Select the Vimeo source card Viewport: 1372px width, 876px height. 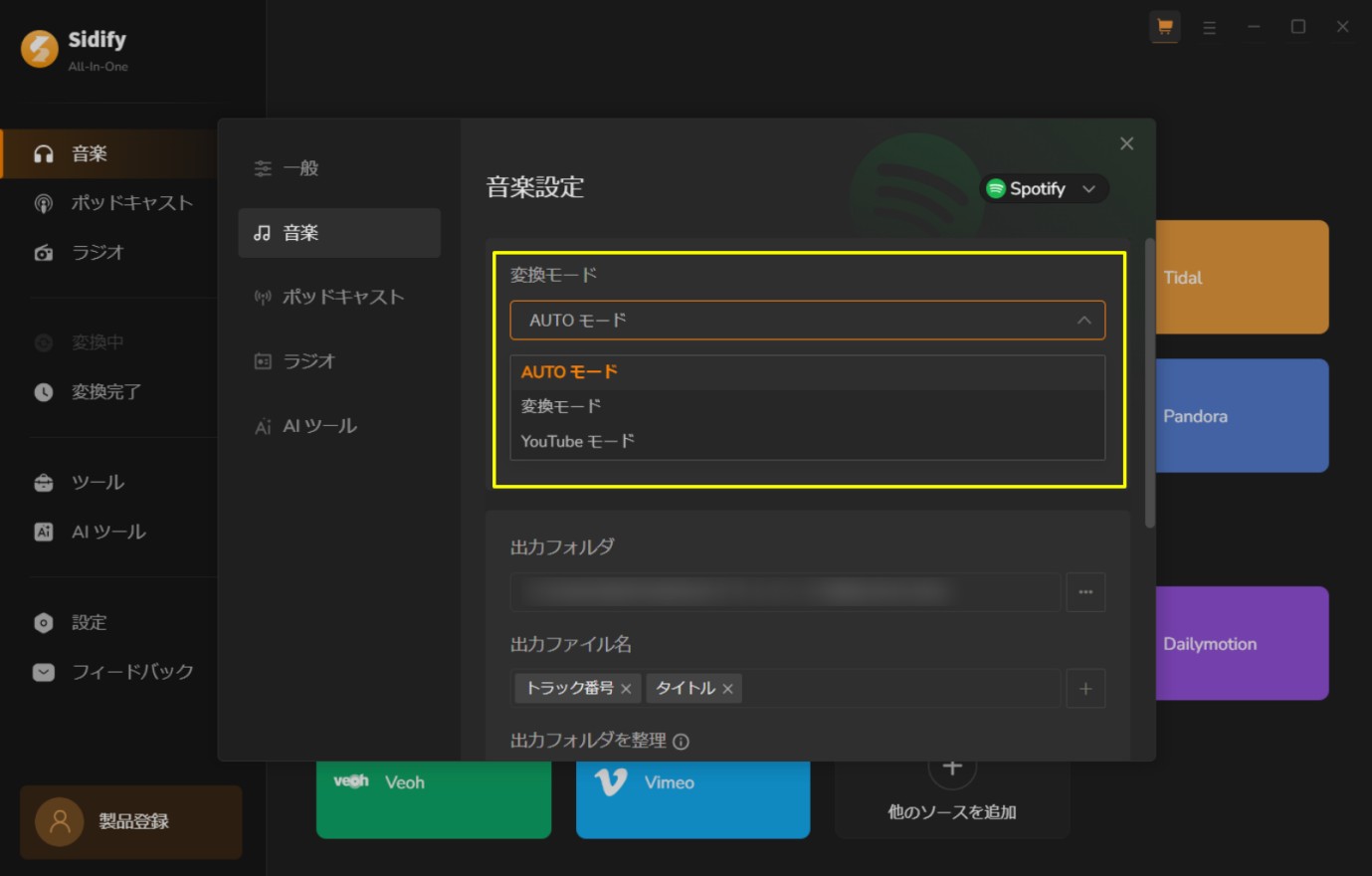[692, 799]
